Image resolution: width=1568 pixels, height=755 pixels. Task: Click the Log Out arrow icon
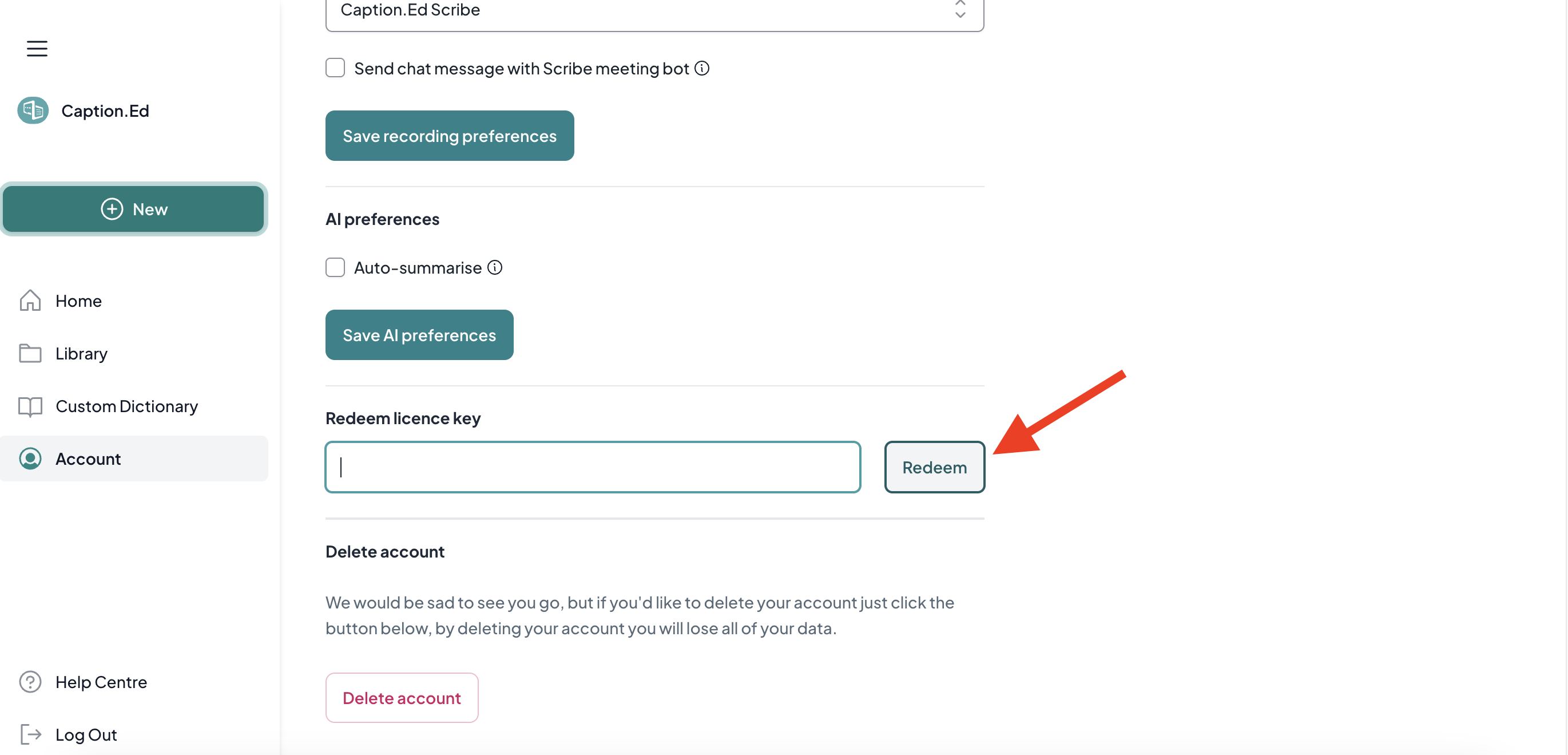(30, 734)
